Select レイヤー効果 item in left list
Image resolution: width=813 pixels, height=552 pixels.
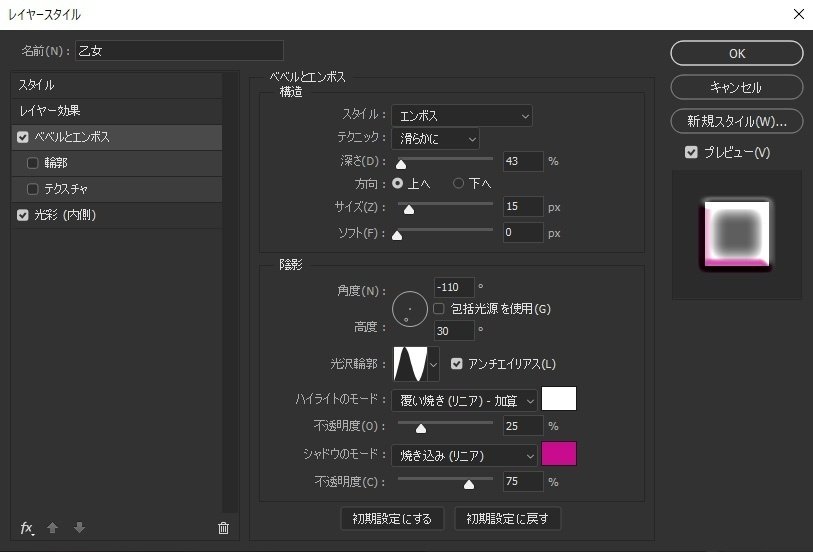[117, 111]
